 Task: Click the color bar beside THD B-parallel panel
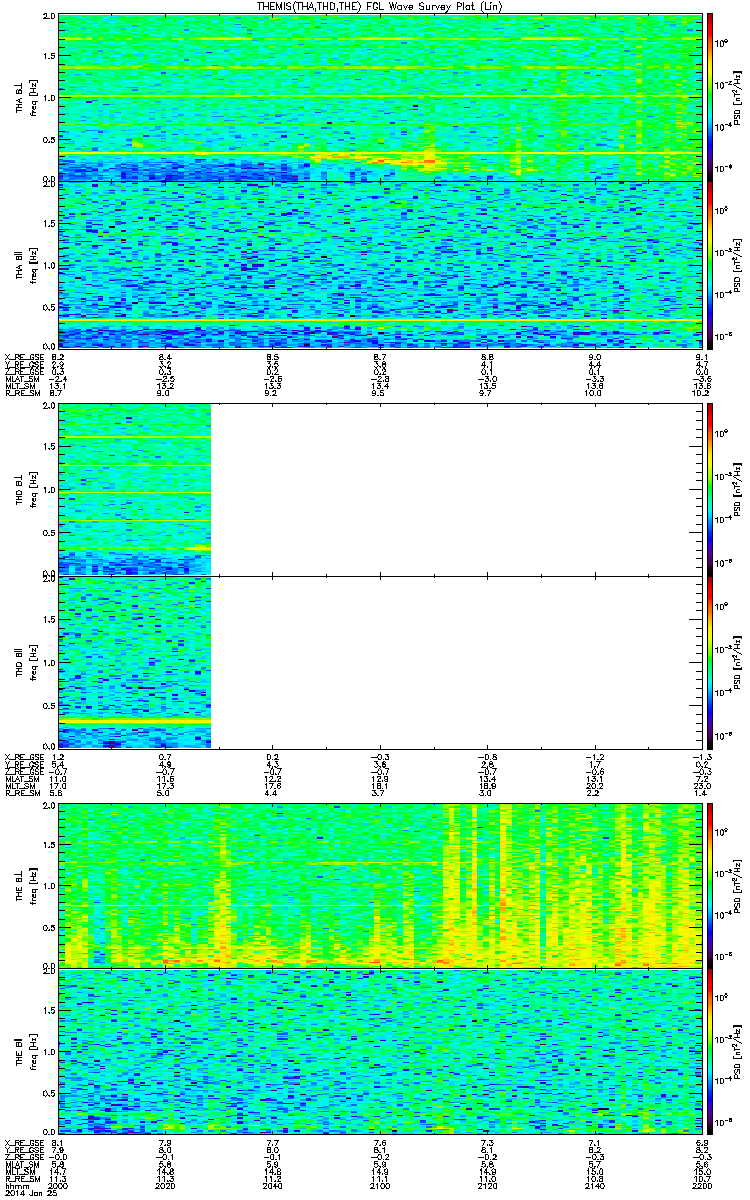pos(710,662)
